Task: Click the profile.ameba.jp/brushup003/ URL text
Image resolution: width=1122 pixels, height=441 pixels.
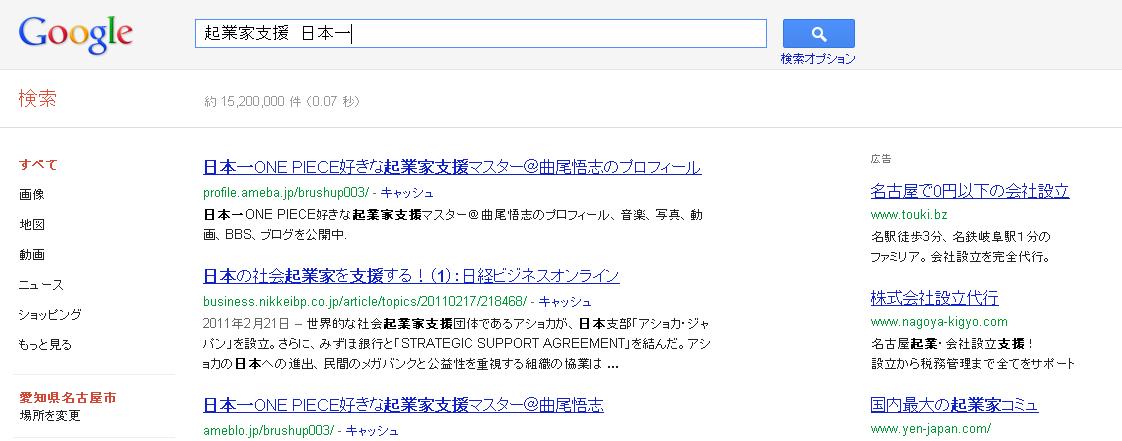Action: pos(286,193)
